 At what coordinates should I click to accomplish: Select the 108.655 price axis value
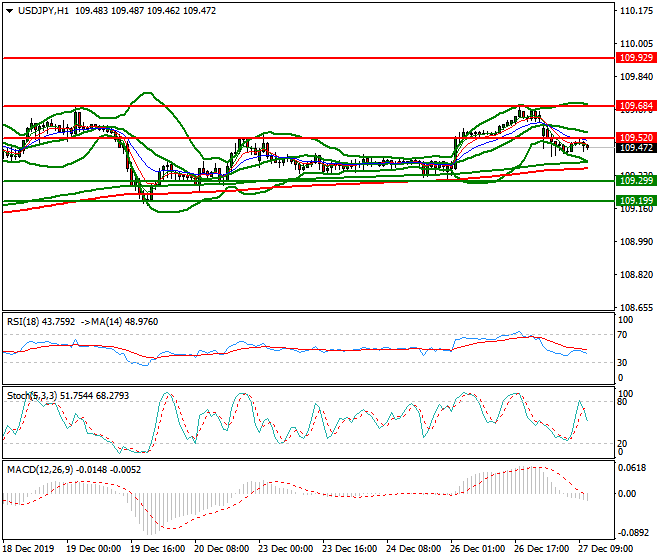click(x=636, y=308)
